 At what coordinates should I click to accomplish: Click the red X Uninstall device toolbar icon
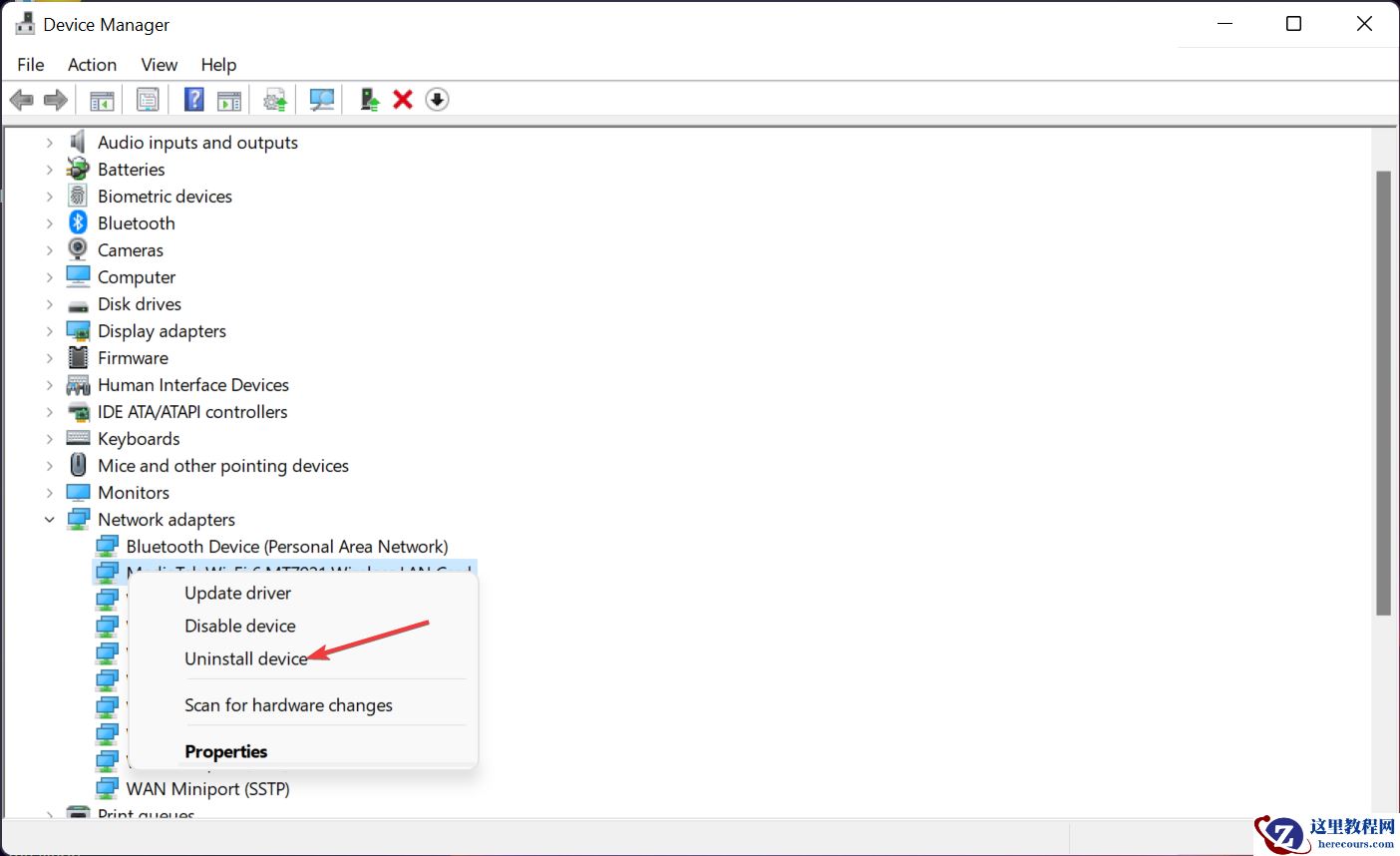tap(403, 100)
